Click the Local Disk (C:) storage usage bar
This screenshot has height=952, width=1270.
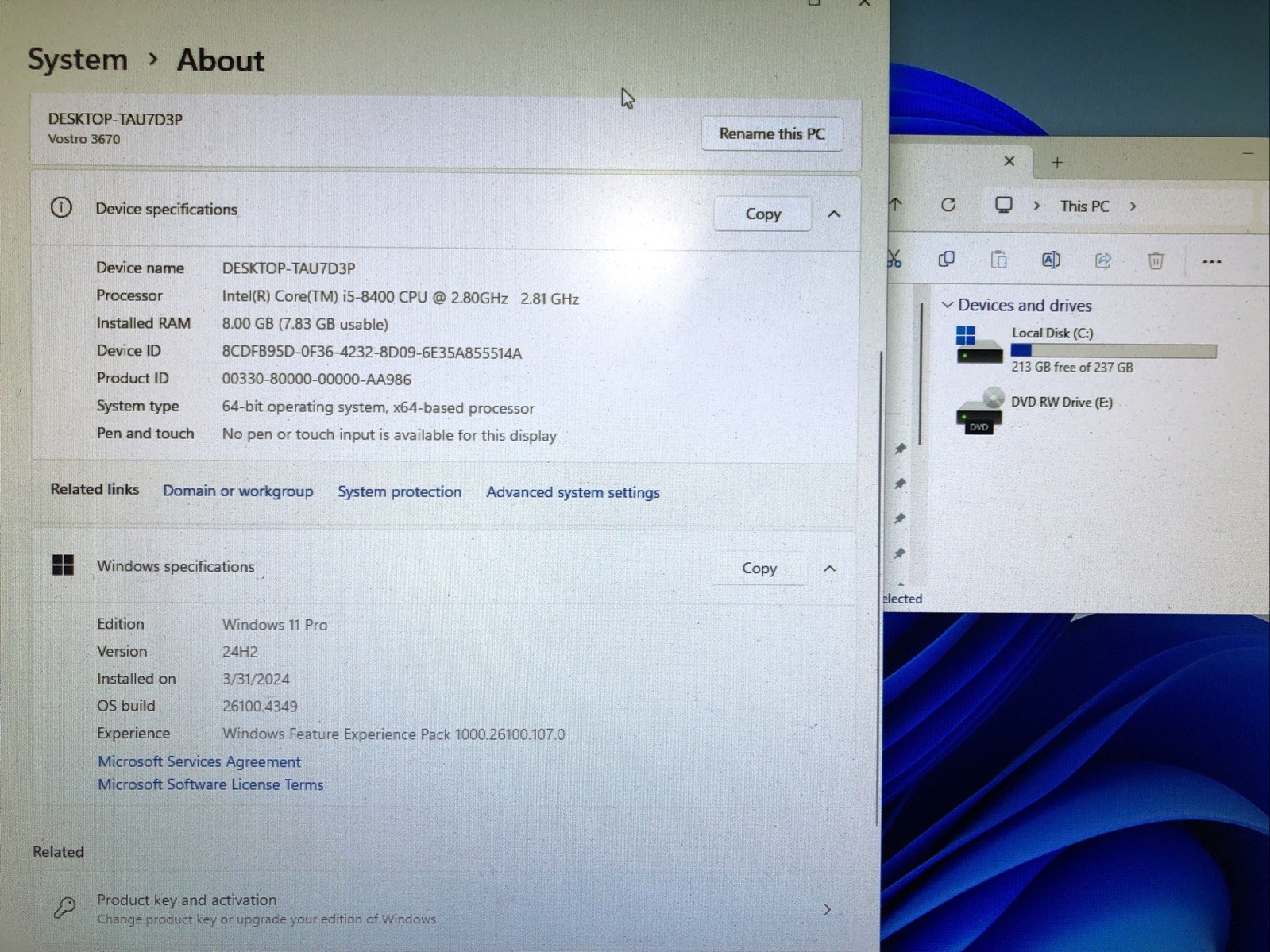1114,350
